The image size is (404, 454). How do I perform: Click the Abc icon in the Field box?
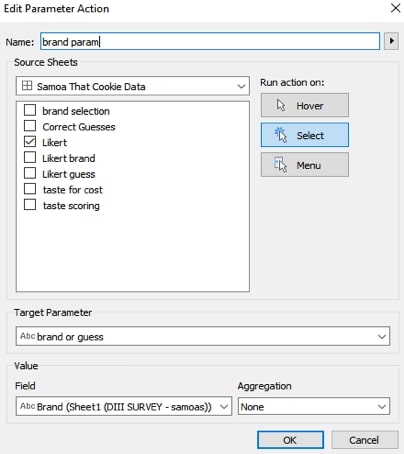coord(27,406)
